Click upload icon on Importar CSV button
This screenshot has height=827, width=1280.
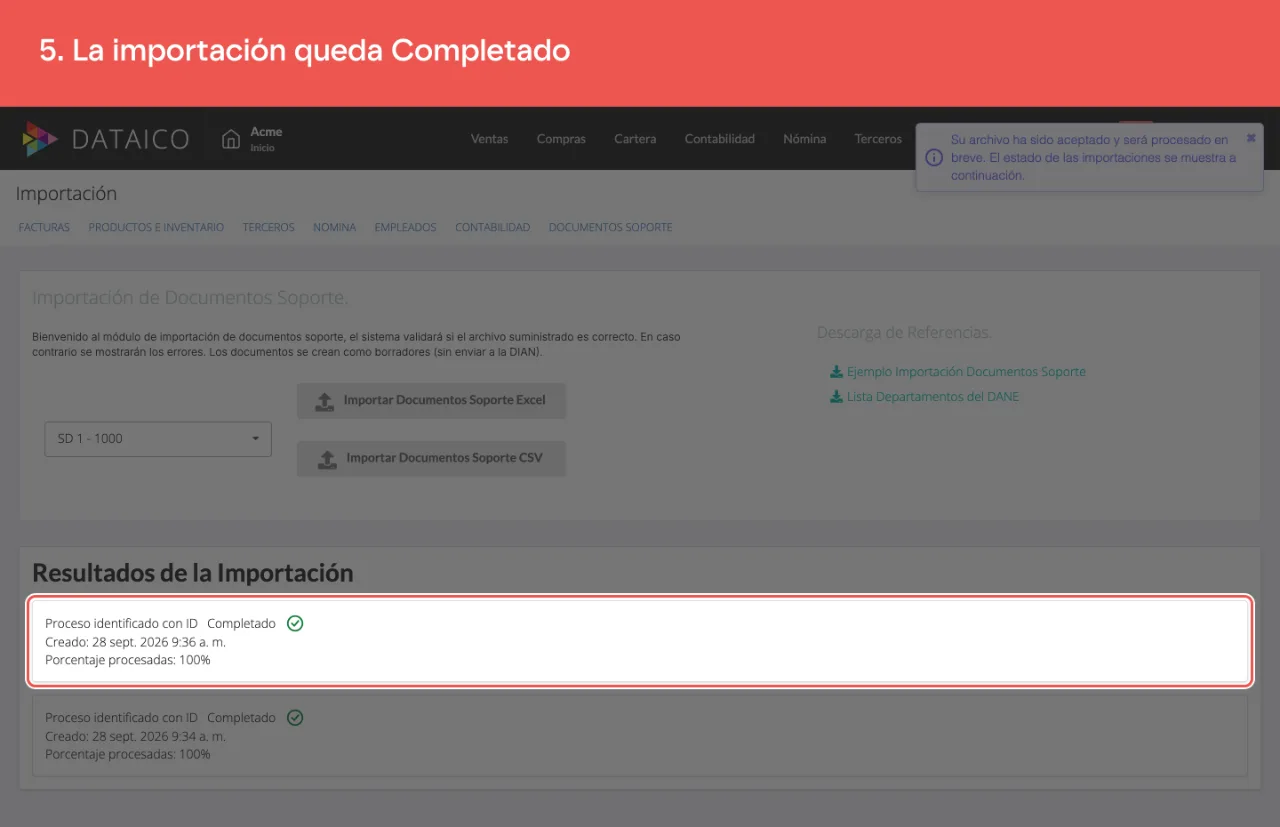pyautogui.click(x=327, y=459)
